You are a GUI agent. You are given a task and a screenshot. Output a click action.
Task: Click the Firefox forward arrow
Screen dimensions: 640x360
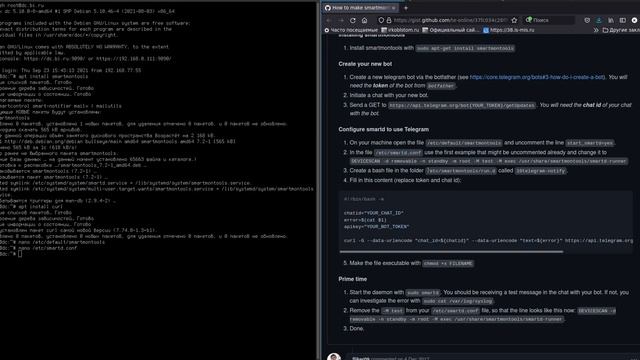[x=341, y=20]
